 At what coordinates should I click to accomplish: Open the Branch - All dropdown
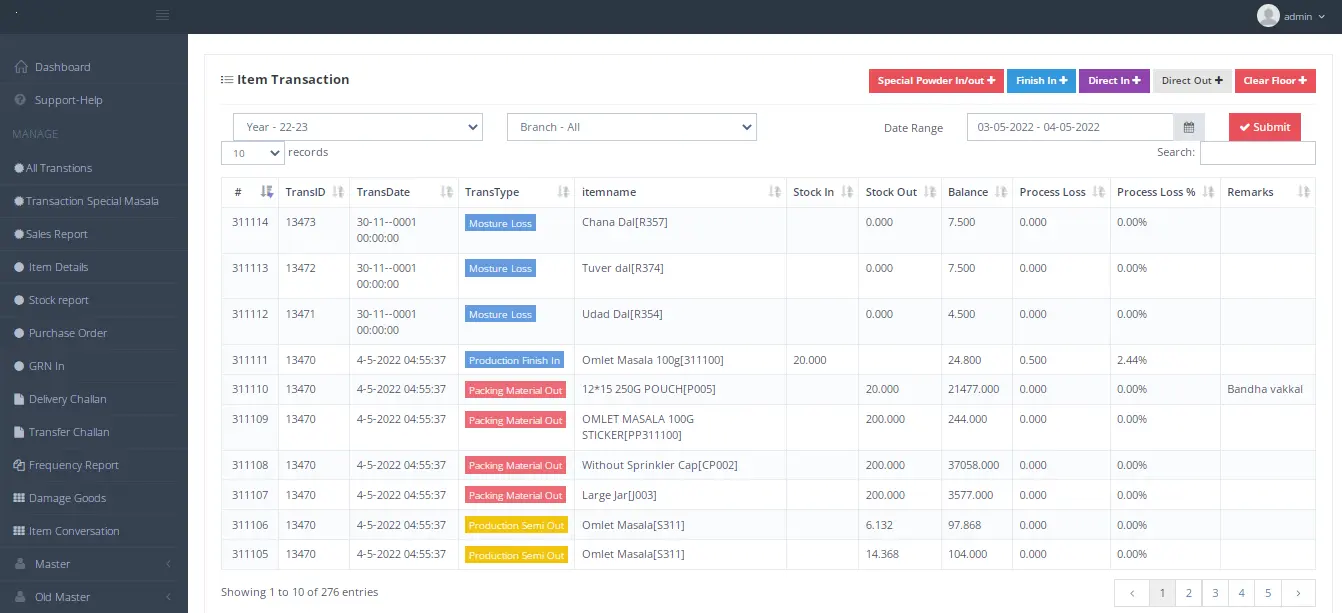[632, 127]
